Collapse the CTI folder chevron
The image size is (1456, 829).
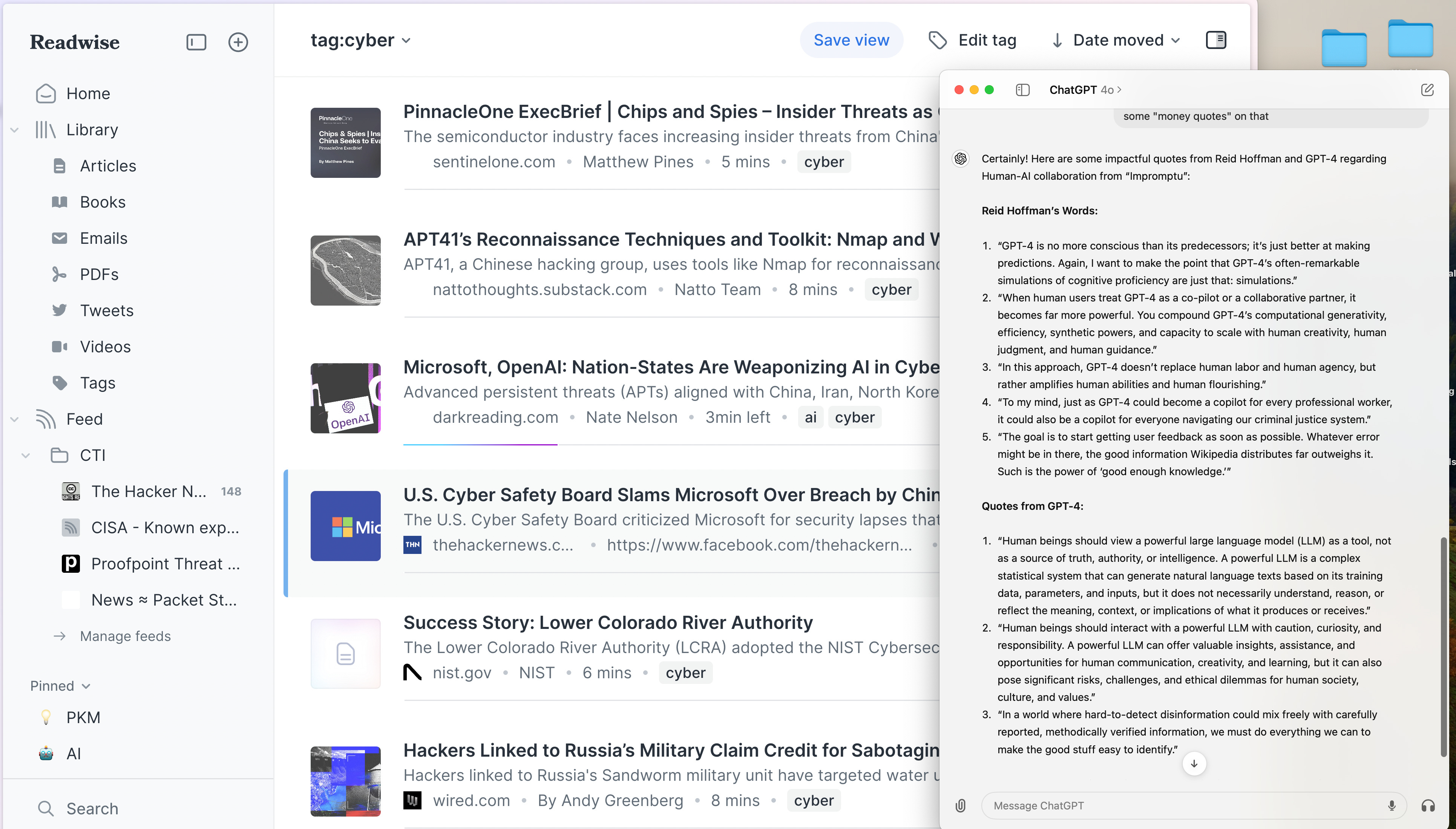26,456
